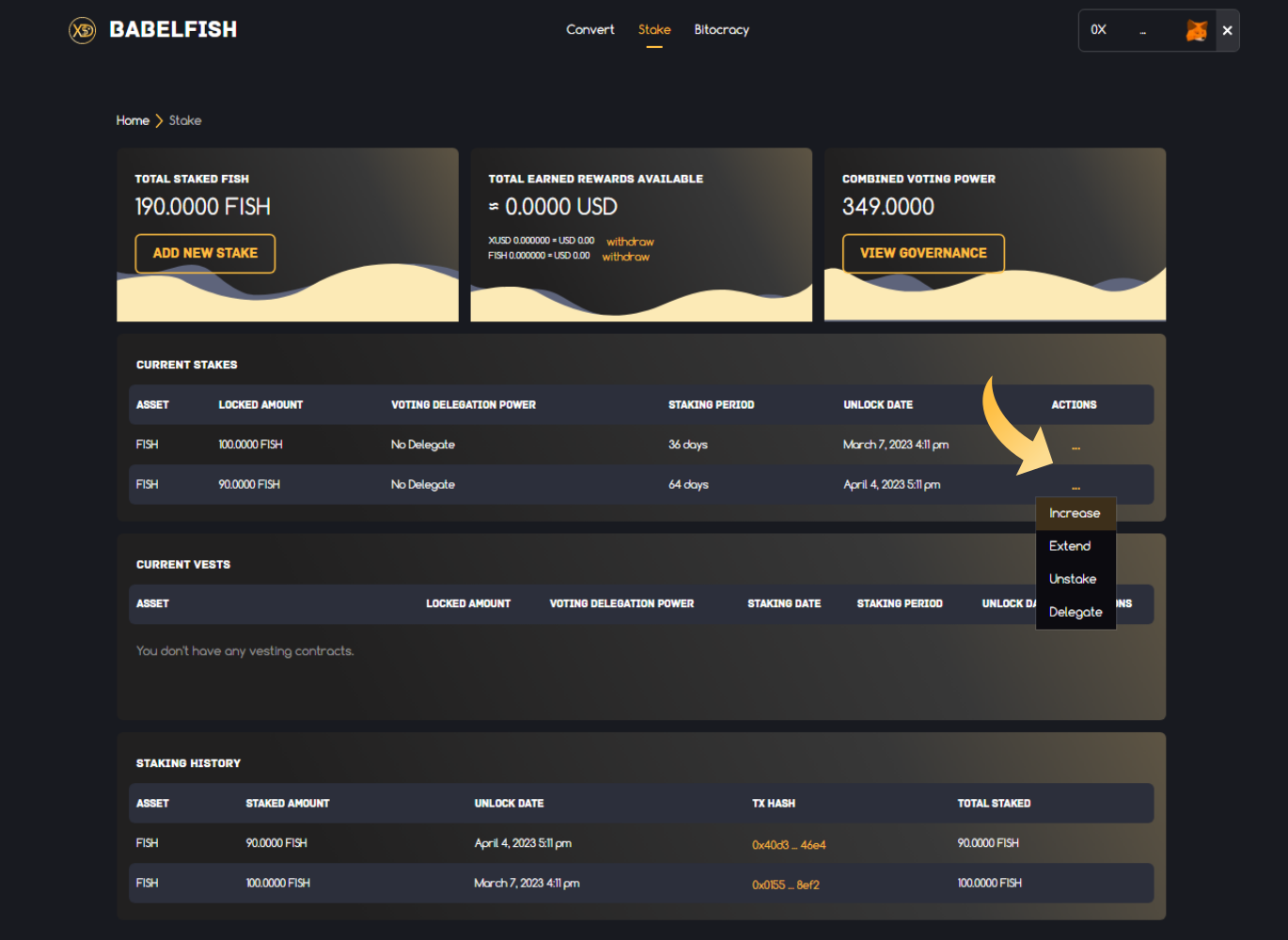Click the Total Staked column header
Viewport: 1288px width, 940px height.
pyautogui.click(x=994, y=804)
